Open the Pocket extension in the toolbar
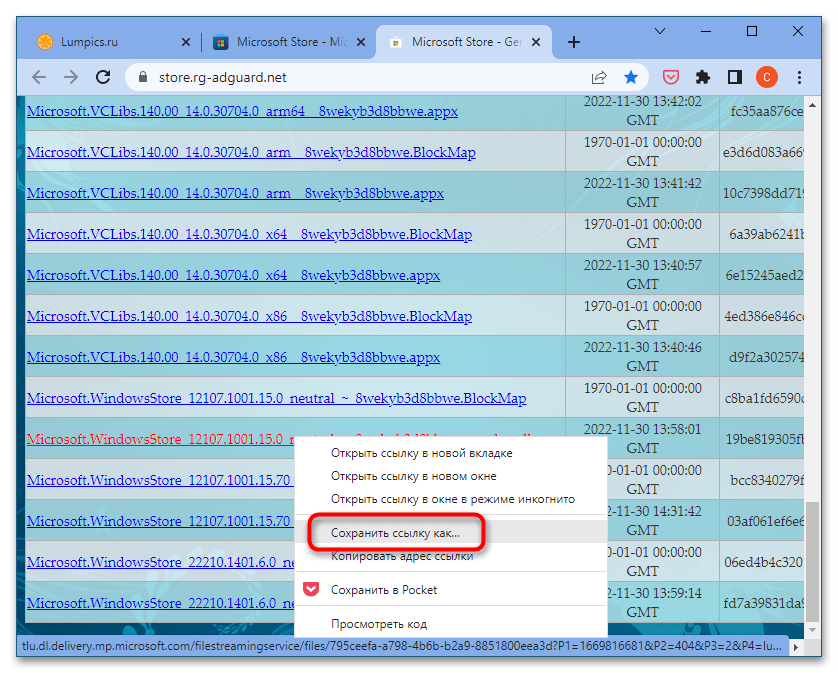Viewport: 838px width, 673px height. pyautogui.click(x=672, y=77)
